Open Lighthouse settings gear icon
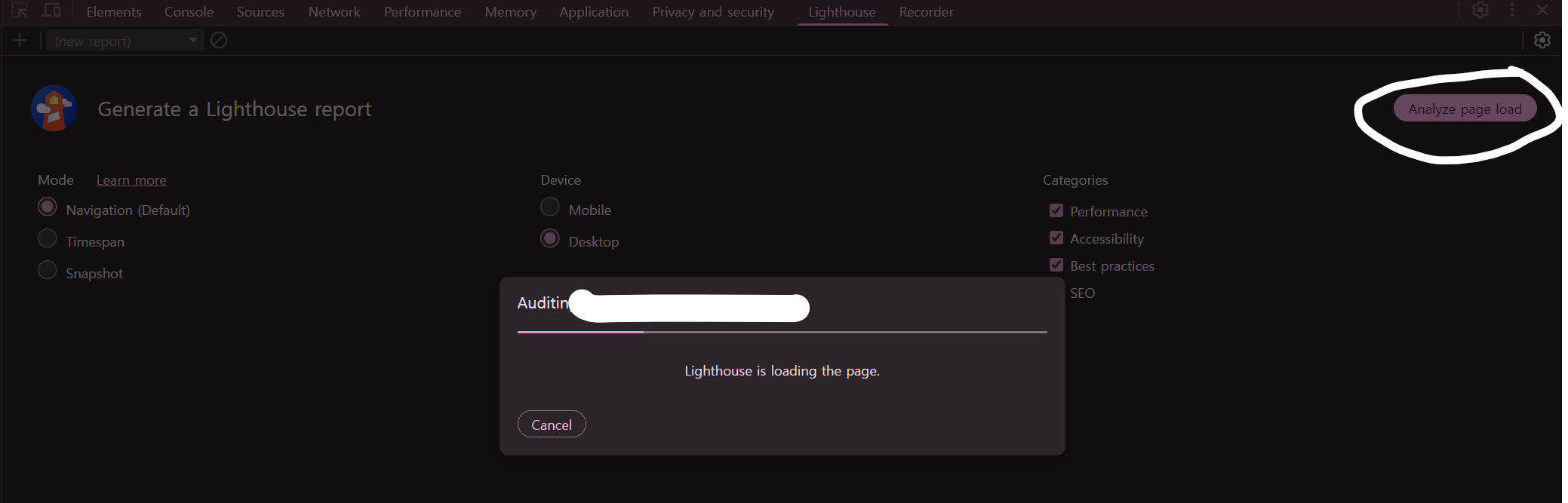Image resolution: width=1568 pixels, height=503 pixels. 1542,41
